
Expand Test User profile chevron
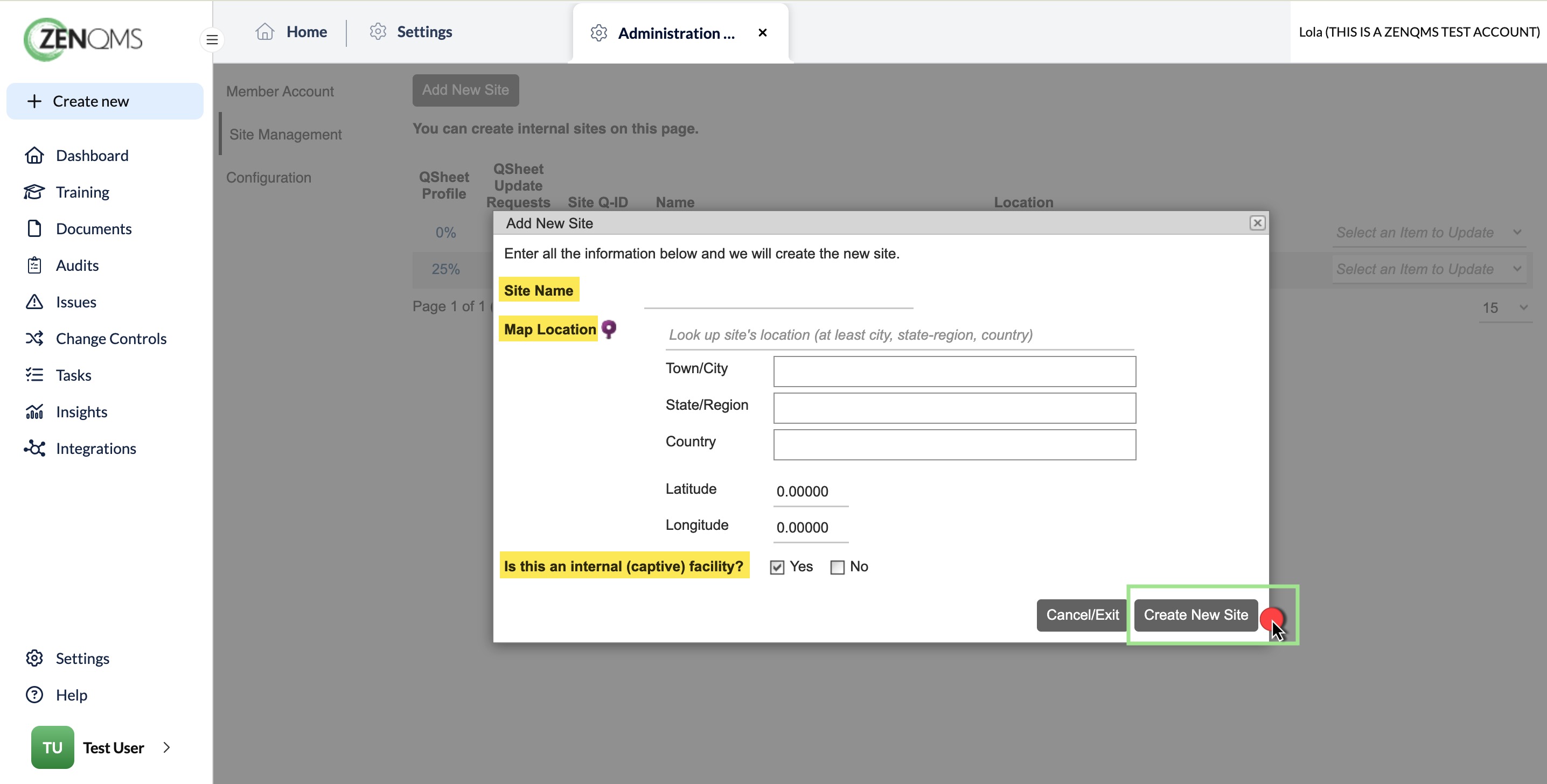click(x=167, y=747)
